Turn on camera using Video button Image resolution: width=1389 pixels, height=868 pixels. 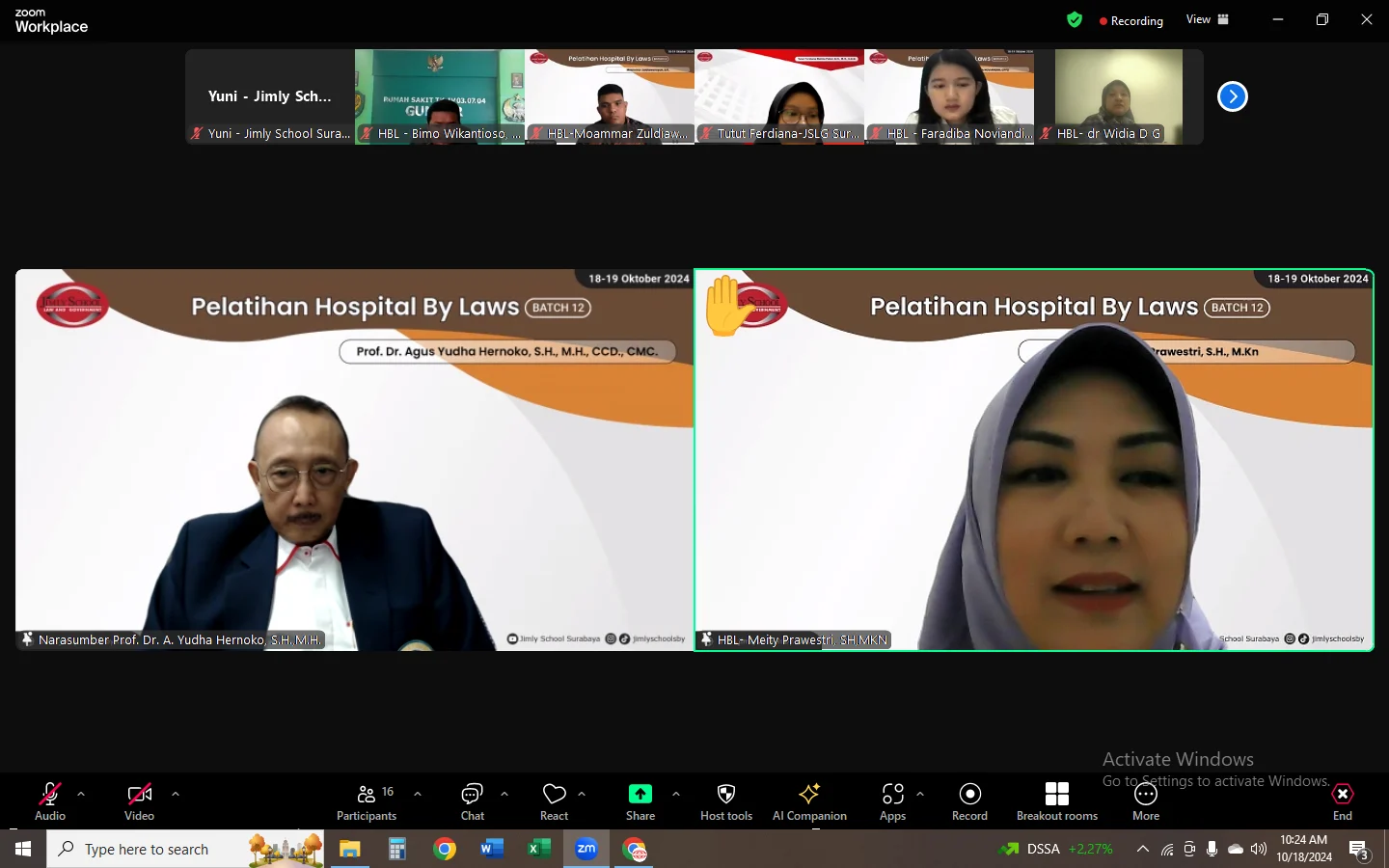click(139, 800)
